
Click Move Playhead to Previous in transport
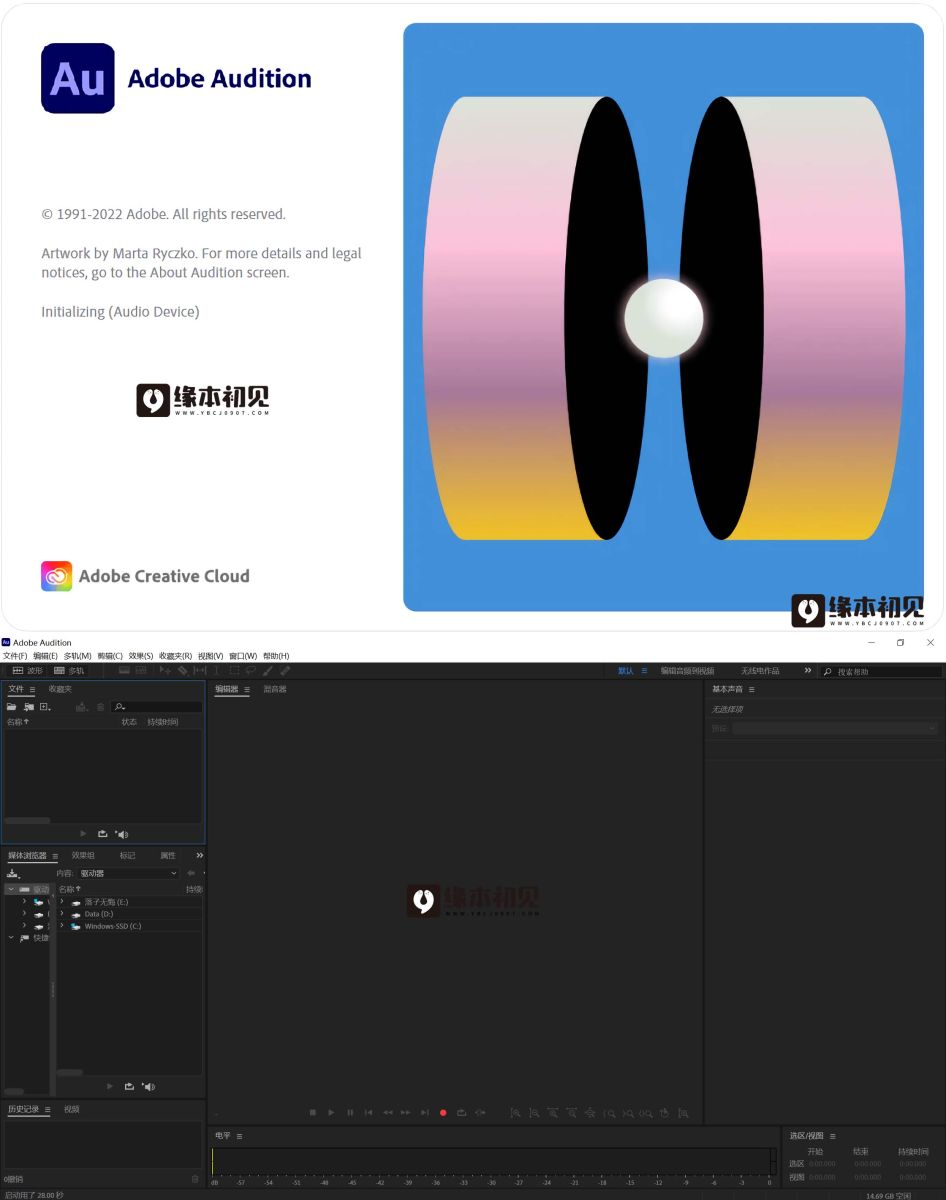[368, 1113]
